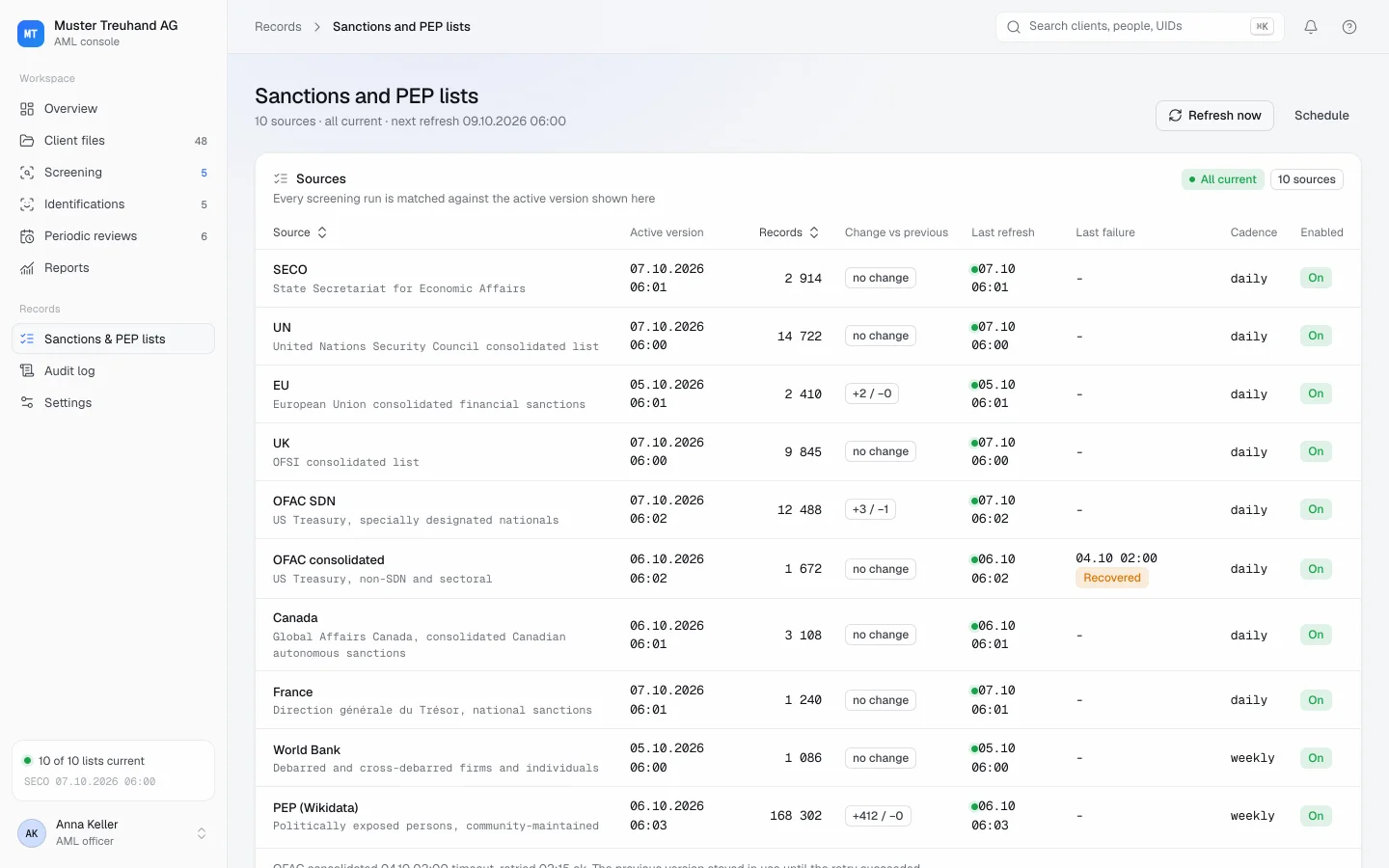This screenshot has width=1389, height=868.
Task: Click the +3 / −1 change badge
Action: (870, 509)
